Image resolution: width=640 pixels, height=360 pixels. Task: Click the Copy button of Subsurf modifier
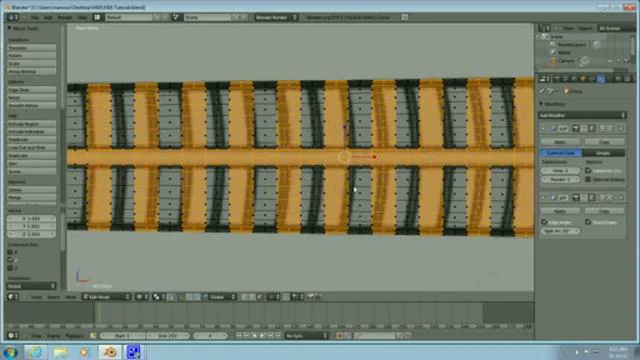(604, 142)
